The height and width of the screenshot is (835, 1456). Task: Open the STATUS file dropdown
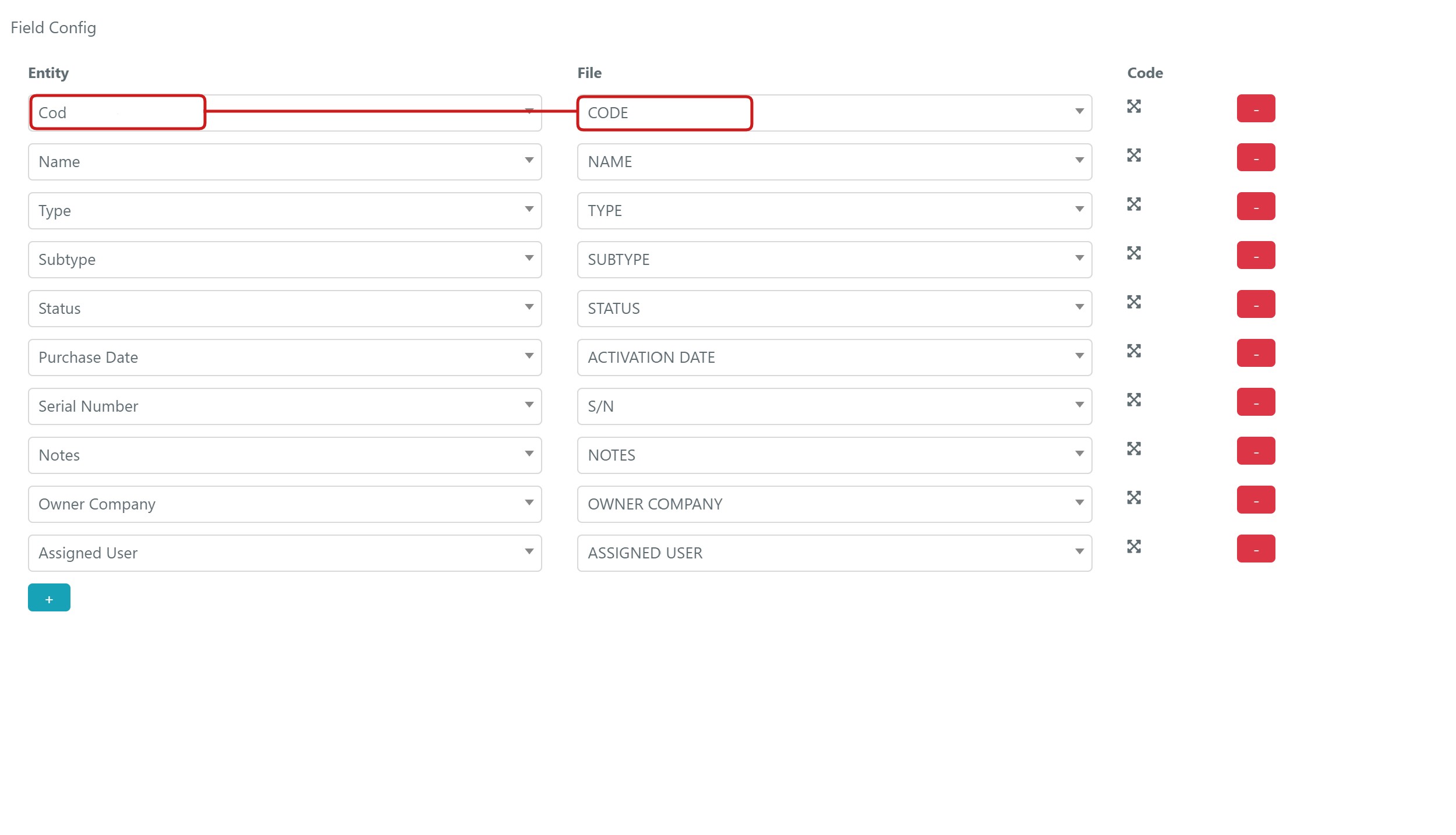point(834,309)
